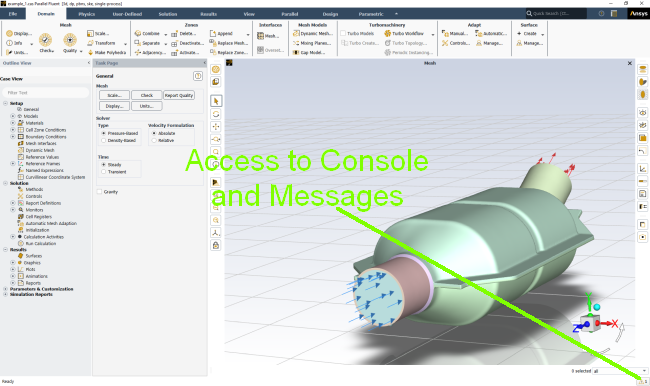Enable the Gravity checkbox
Screen dimensions: 650x386
(99, 192)
